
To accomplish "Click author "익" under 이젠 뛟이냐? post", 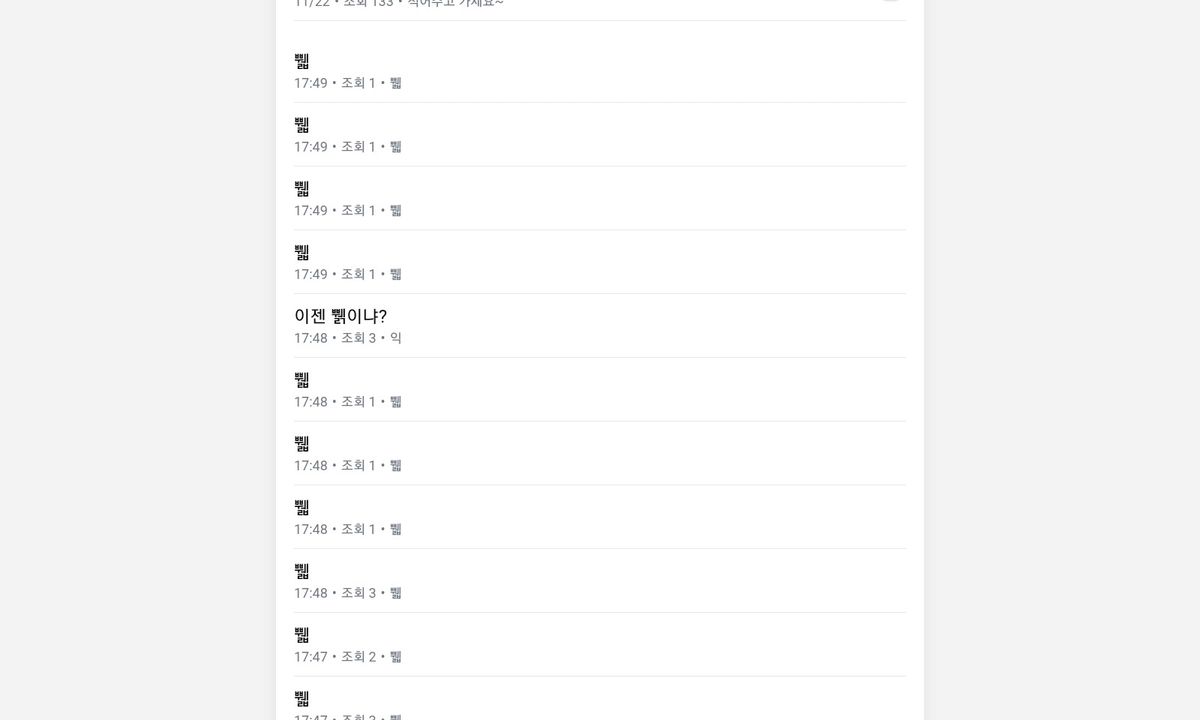I will (x=396, y=339).
